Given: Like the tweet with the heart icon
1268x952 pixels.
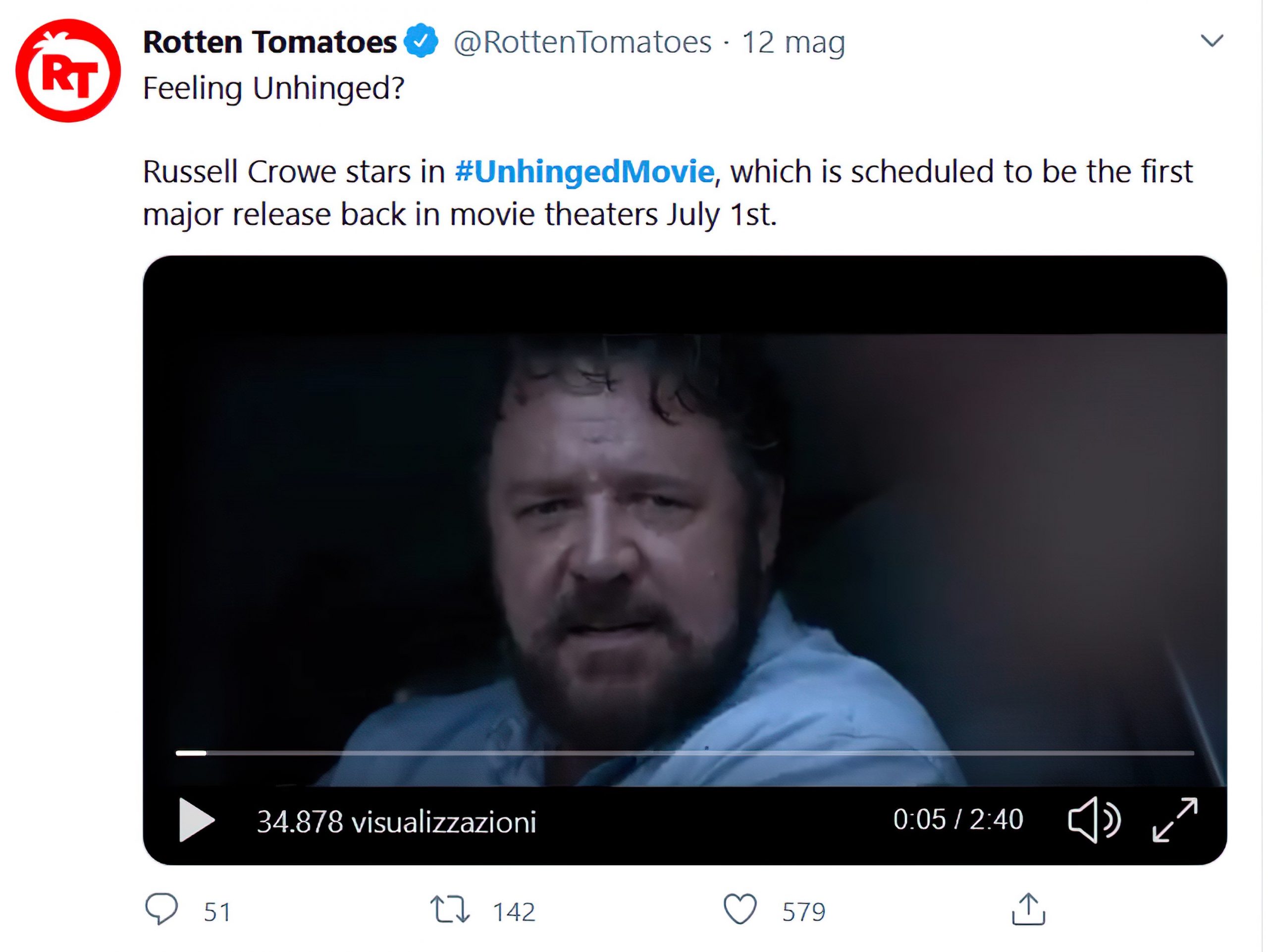Looking at the screenshot, I should pyautogui.click(x=740, y=909).
